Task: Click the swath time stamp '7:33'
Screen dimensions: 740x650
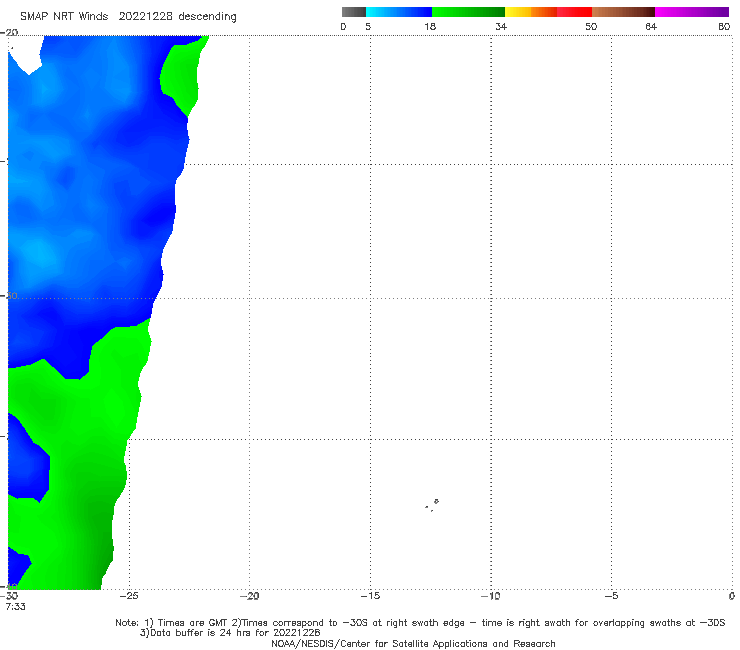Action: (15, 607)
